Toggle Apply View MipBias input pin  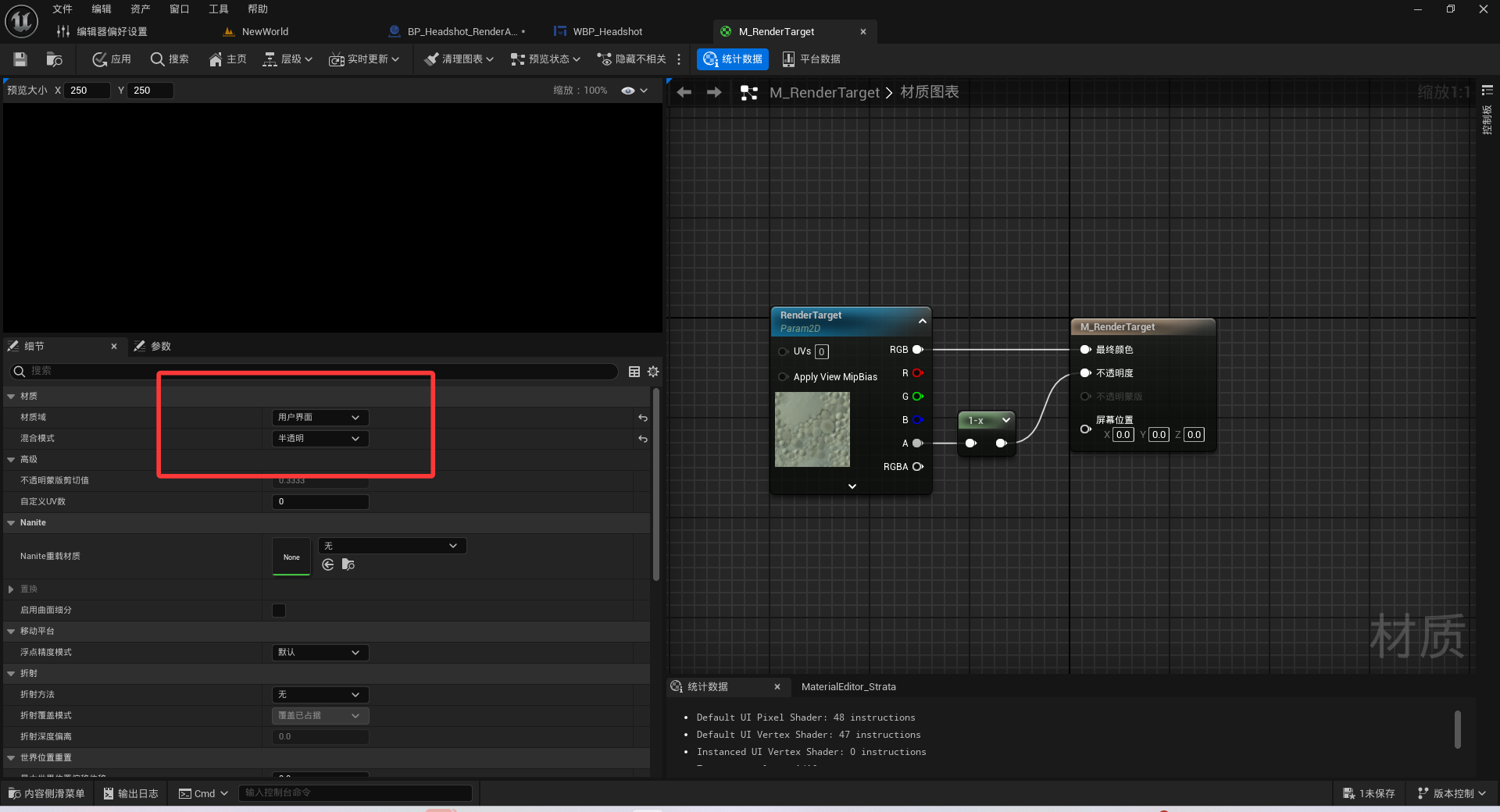783,377
